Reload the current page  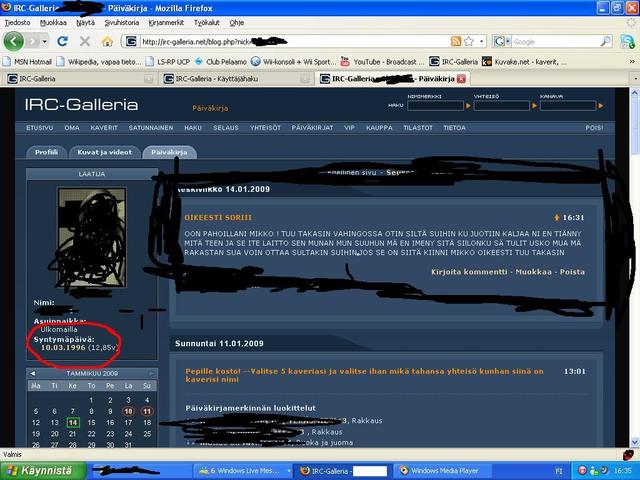pyautogui.click(x=62, y=42)
